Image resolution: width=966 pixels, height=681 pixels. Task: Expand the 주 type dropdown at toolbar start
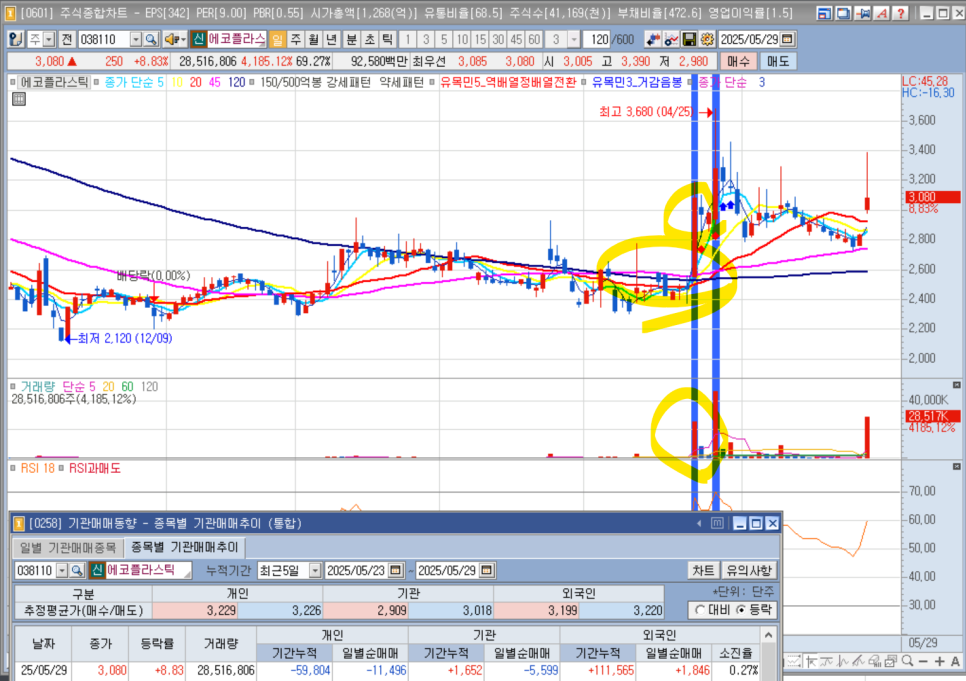click(x=49, y=39)
